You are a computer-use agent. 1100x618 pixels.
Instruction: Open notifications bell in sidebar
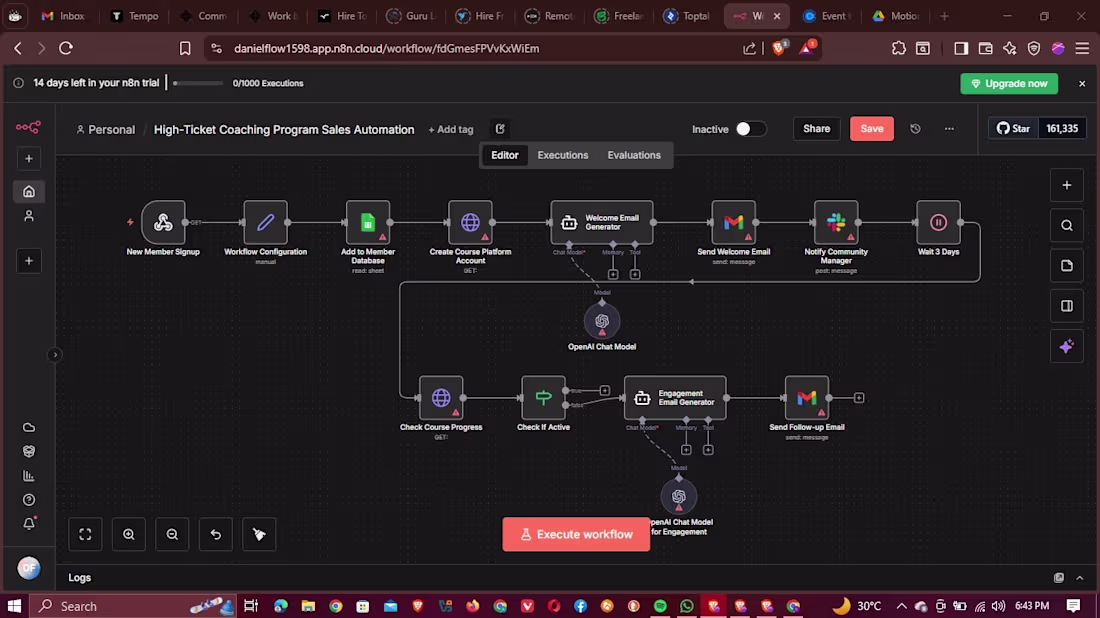(x=29, y=524)
